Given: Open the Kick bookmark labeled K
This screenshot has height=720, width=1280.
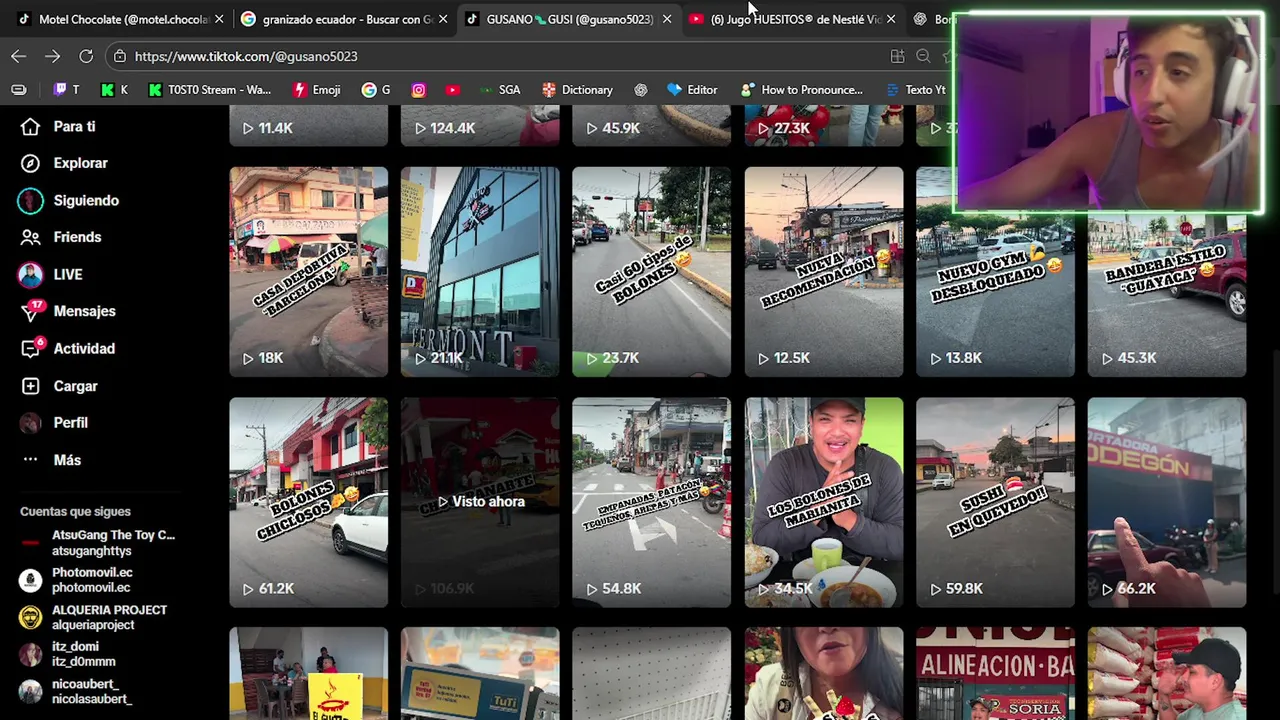Looking at the screenshot, I should click(x=114, y=90).
